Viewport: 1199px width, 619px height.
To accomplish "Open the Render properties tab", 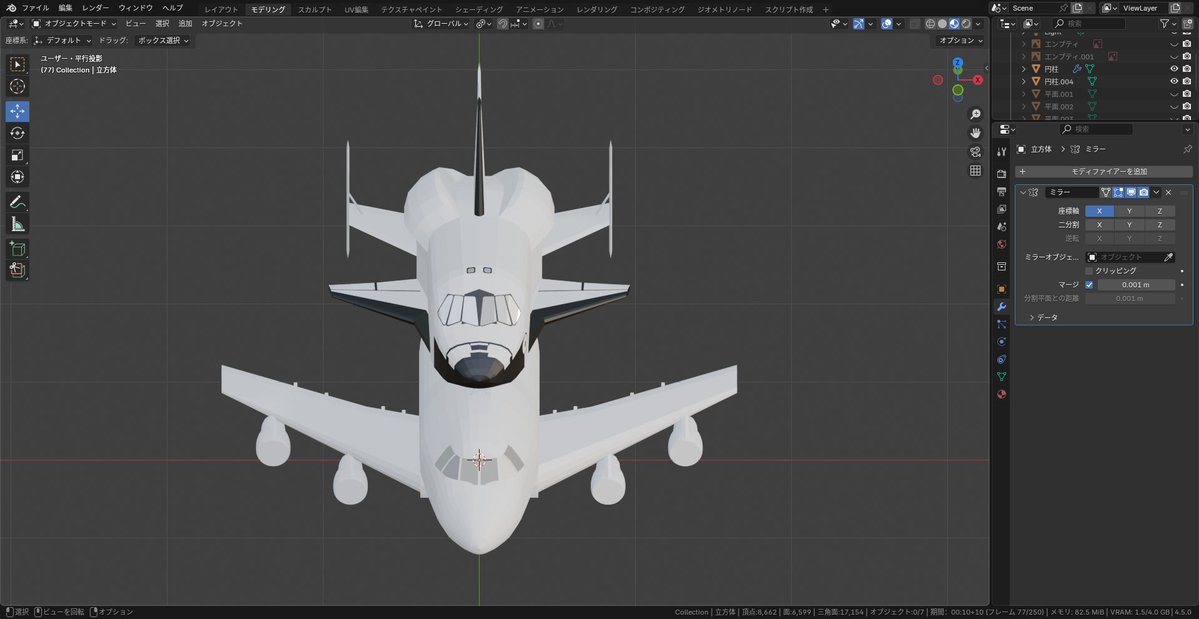I will (1002, 173).
